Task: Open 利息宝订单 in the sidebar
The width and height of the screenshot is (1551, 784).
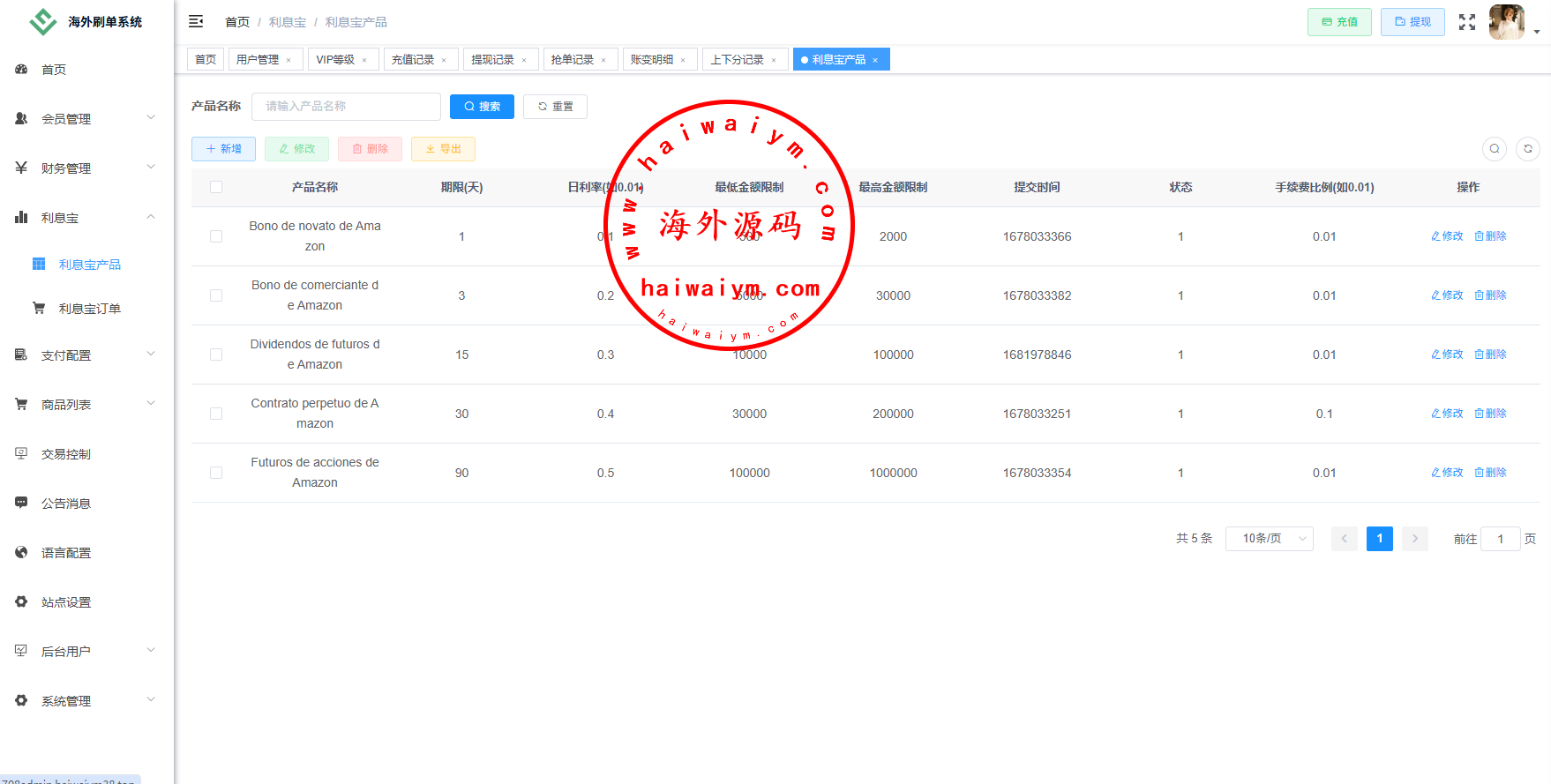Action: click(89, 309)
